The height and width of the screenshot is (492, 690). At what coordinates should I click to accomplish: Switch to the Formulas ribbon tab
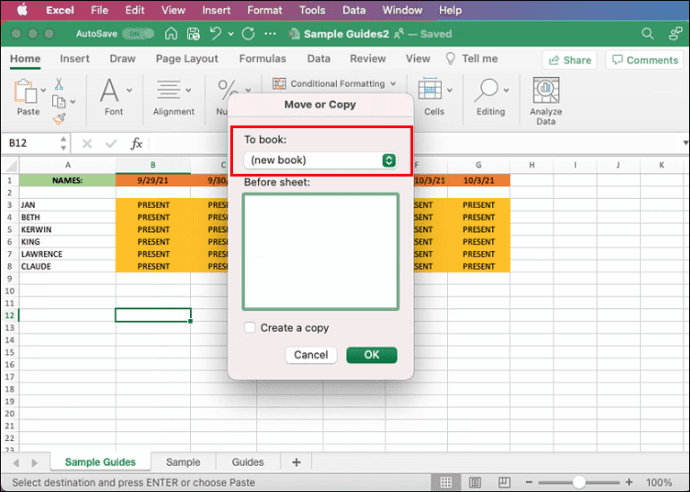pyautogui.click(x=262, y=59)
